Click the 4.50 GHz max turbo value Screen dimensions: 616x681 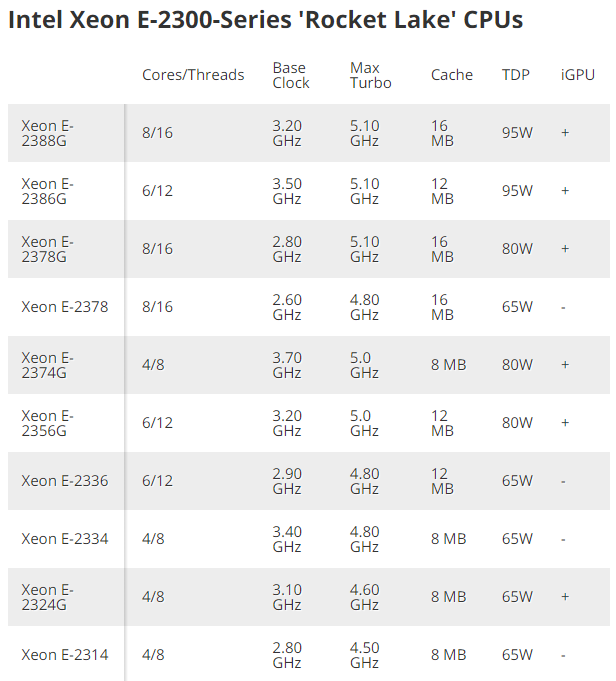click(365, 655)
